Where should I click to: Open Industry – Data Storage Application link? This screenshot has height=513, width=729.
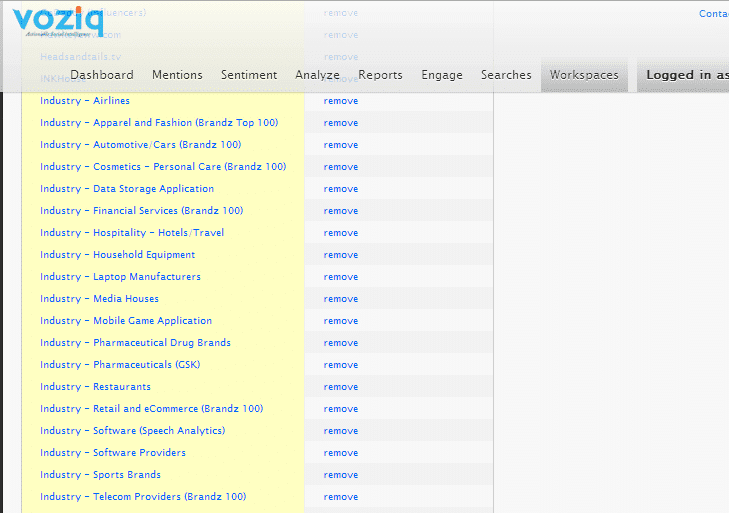pos(127,189)
